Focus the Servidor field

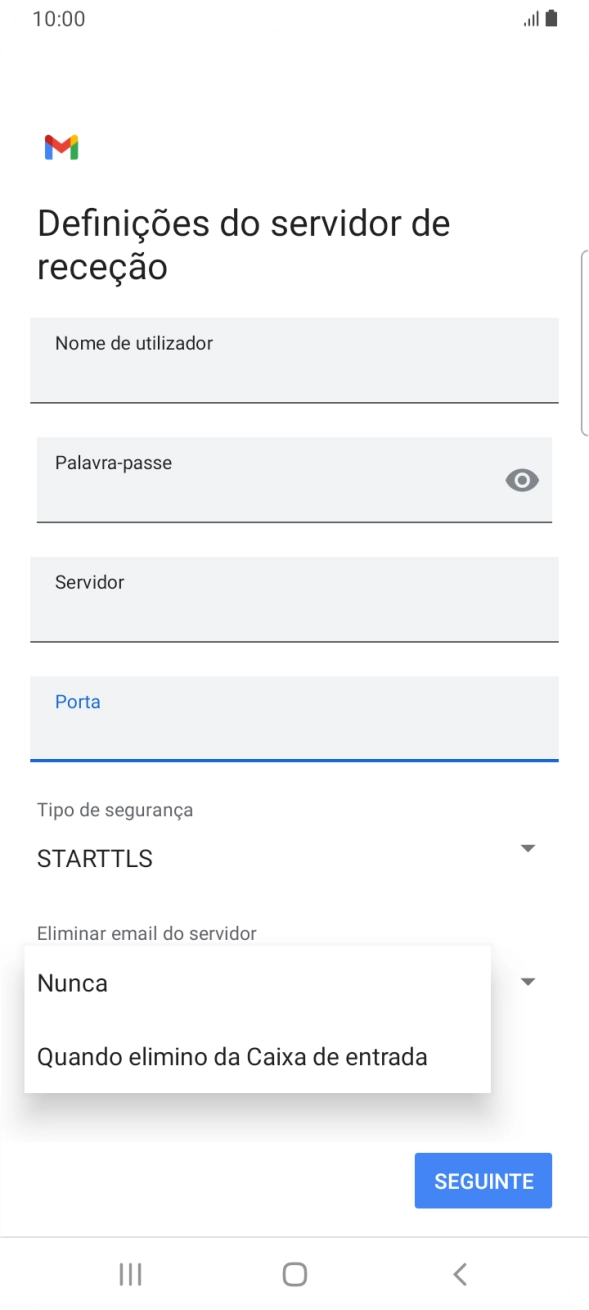(294, 600)
